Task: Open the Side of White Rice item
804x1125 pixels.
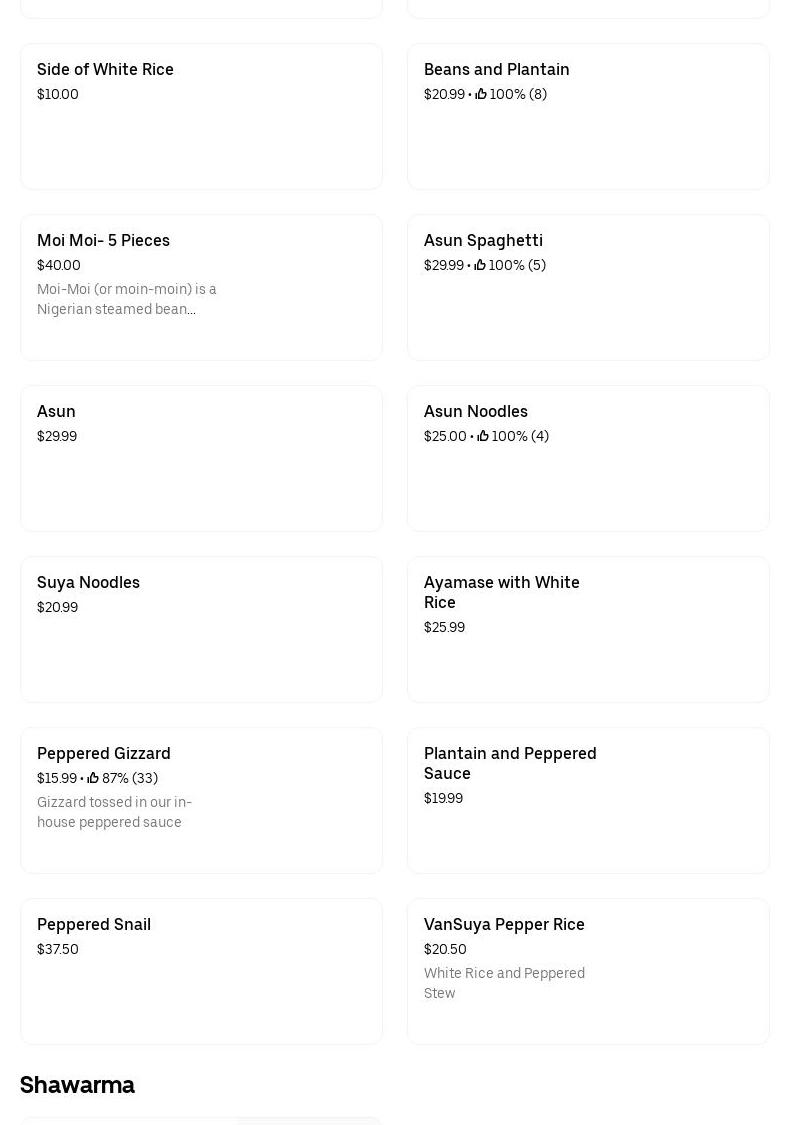Action: 105,69
